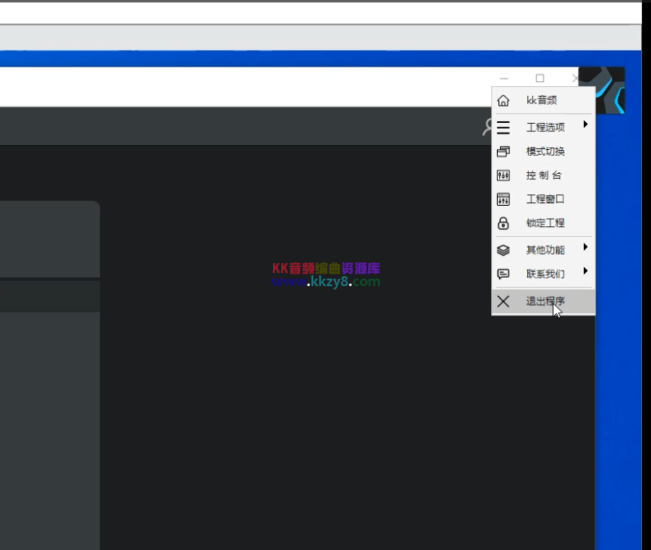Click the home icon beside kk音频
This screenshot has width=651, height=550.
pos(503,101)
